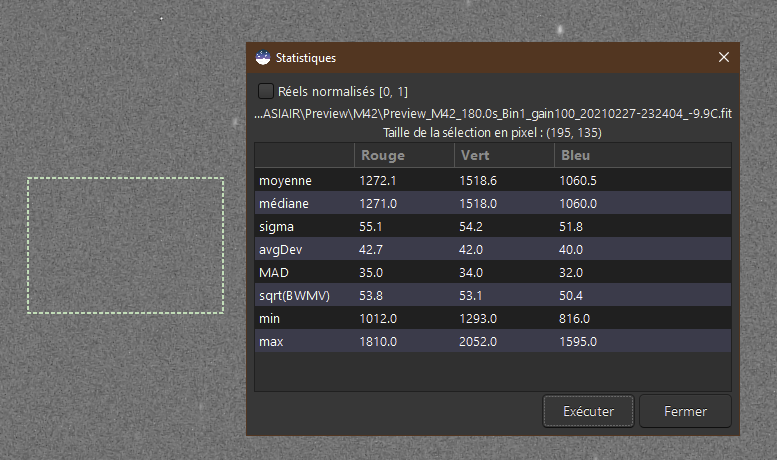Click the Siril icon in the Statistiques title bar
The image size is (777, 460).
pos(263,58)
